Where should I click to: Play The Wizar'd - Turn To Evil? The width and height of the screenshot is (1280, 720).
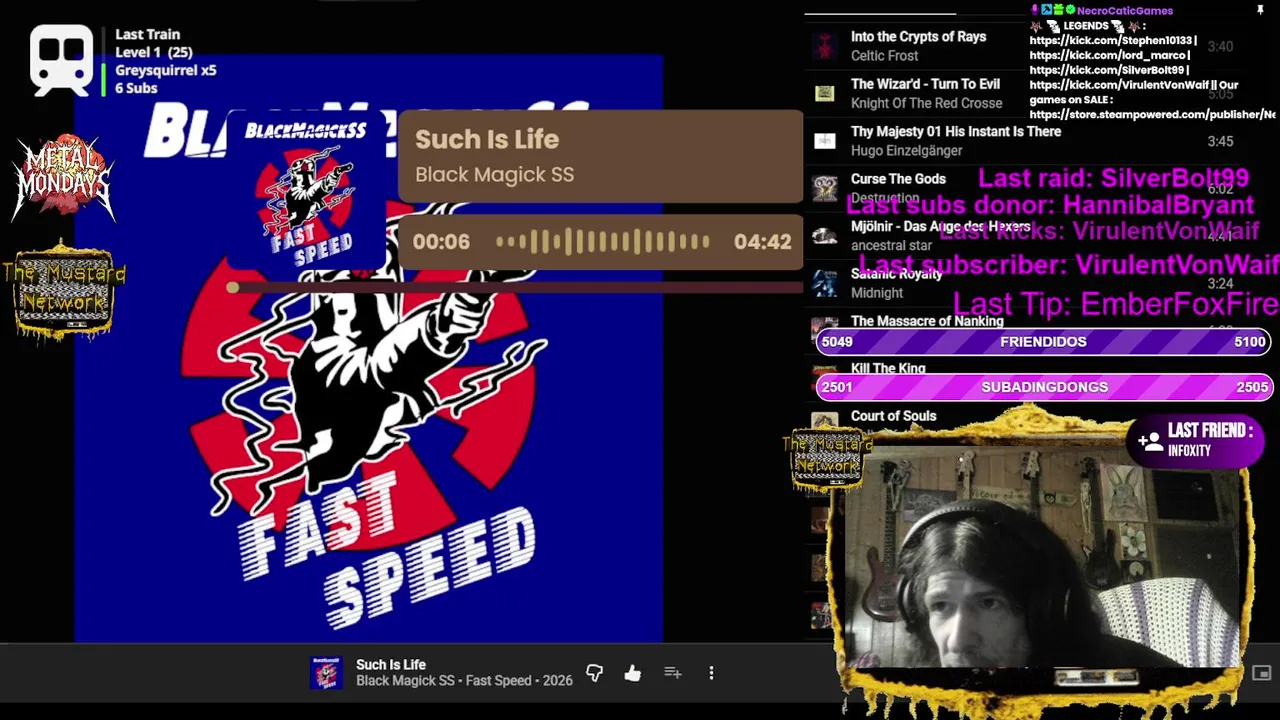pos(925,84)
